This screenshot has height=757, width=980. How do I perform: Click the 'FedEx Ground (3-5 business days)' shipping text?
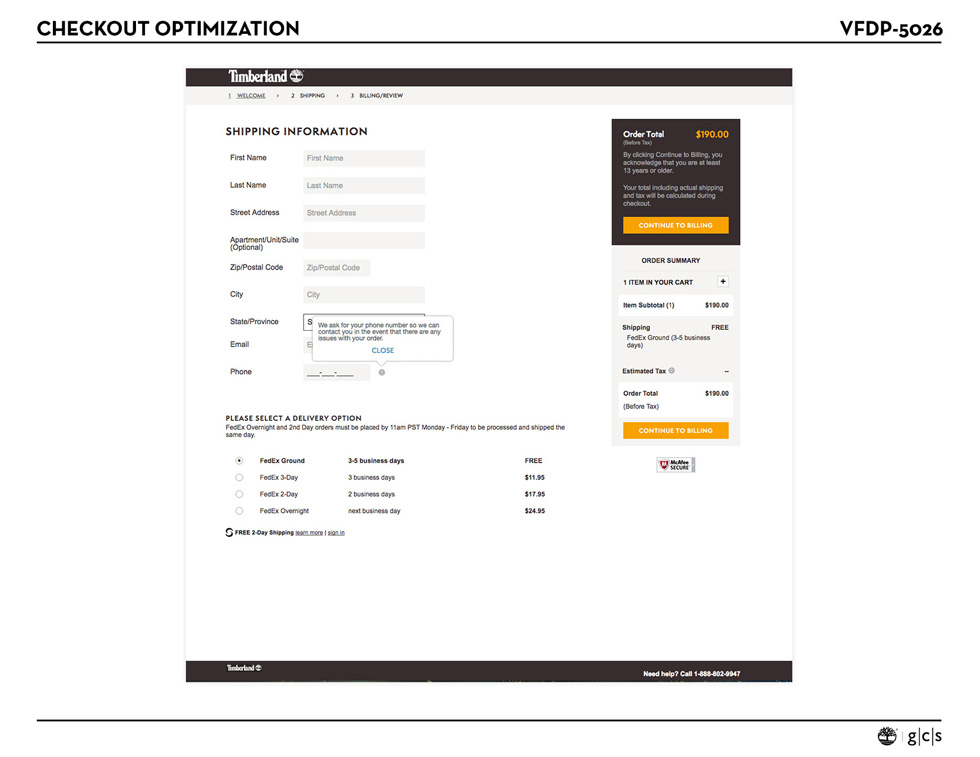tap(668, 341)
